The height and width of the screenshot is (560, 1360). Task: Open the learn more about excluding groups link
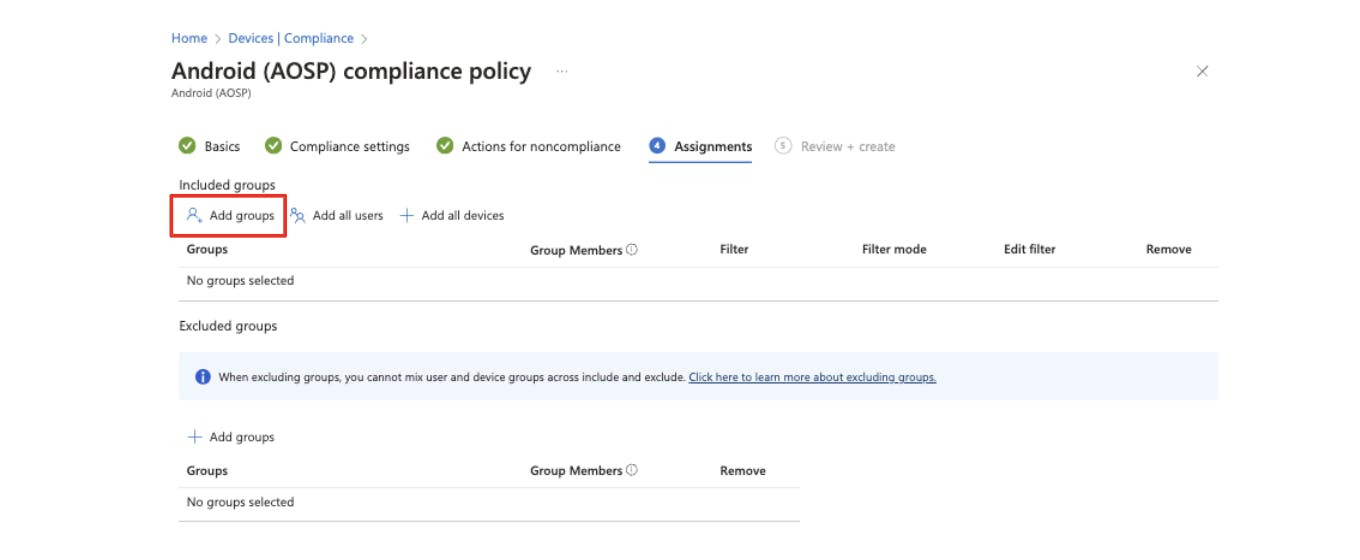(812, 377)
